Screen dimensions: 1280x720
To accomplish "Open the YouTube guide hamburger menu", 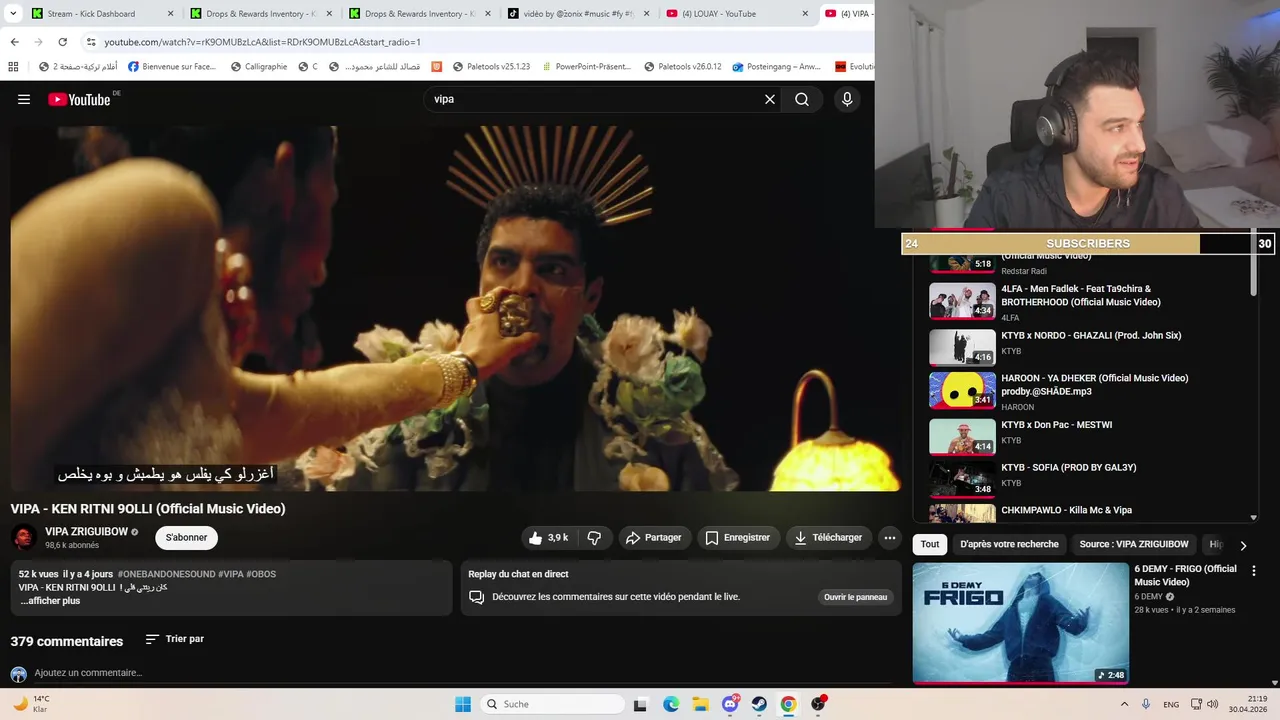I will 24,99.
